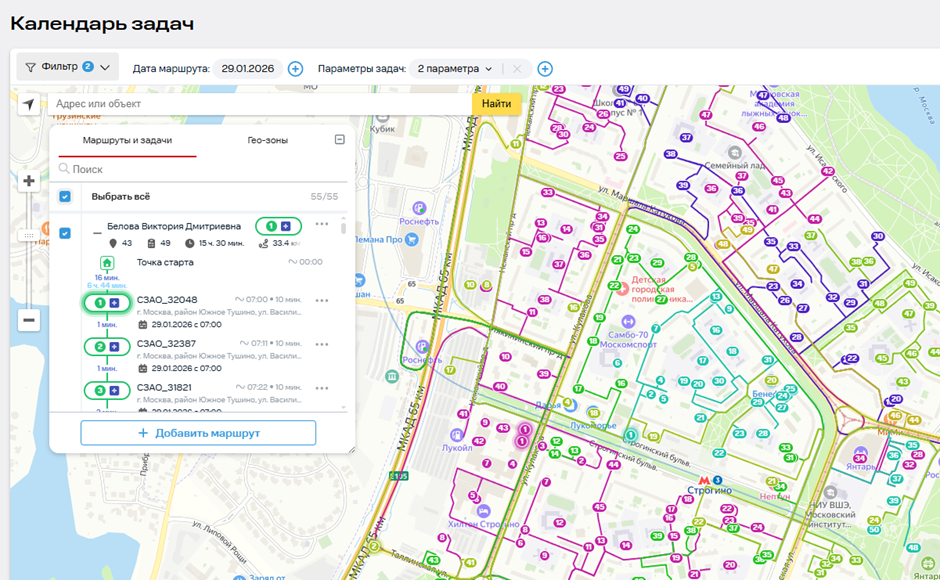Open the Фильтр dropdown
The width and height of the screenshot is (940, 580).
[x=68, y=67]
